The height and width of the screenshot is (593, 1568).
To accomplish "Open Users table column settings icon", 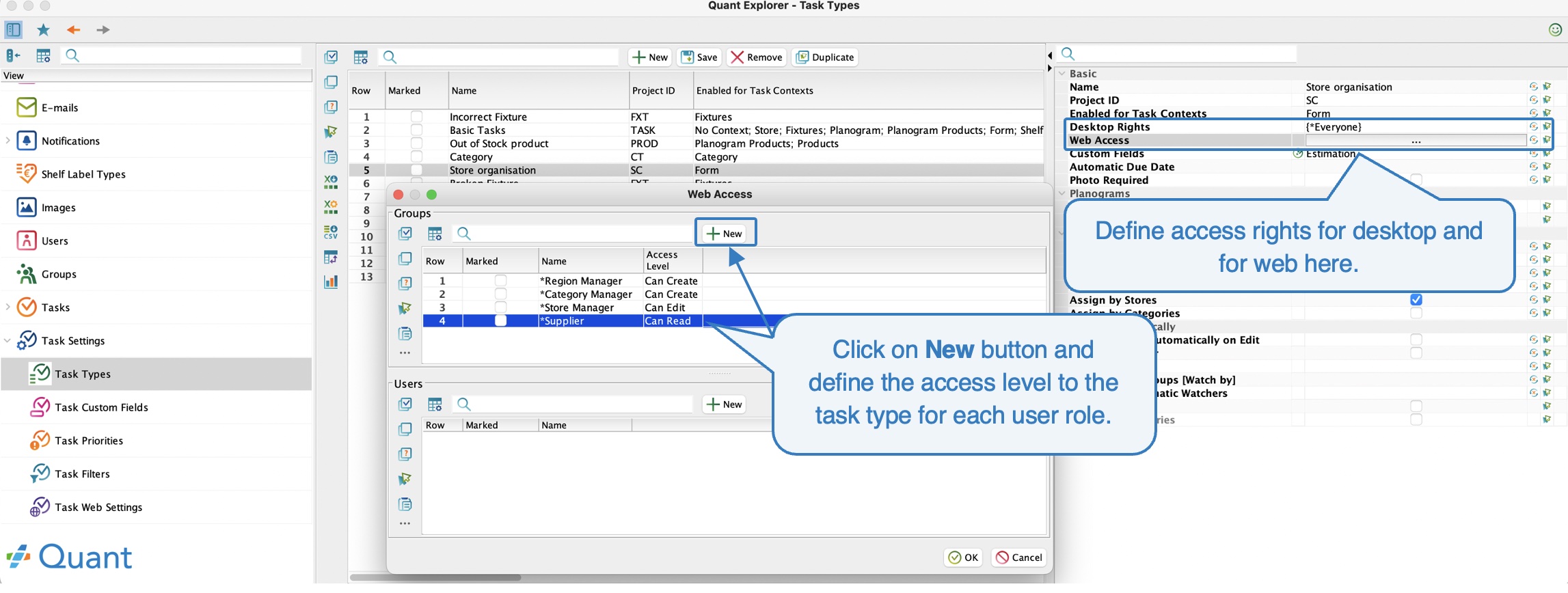I will pyautogui.click(x=435, y=404).
